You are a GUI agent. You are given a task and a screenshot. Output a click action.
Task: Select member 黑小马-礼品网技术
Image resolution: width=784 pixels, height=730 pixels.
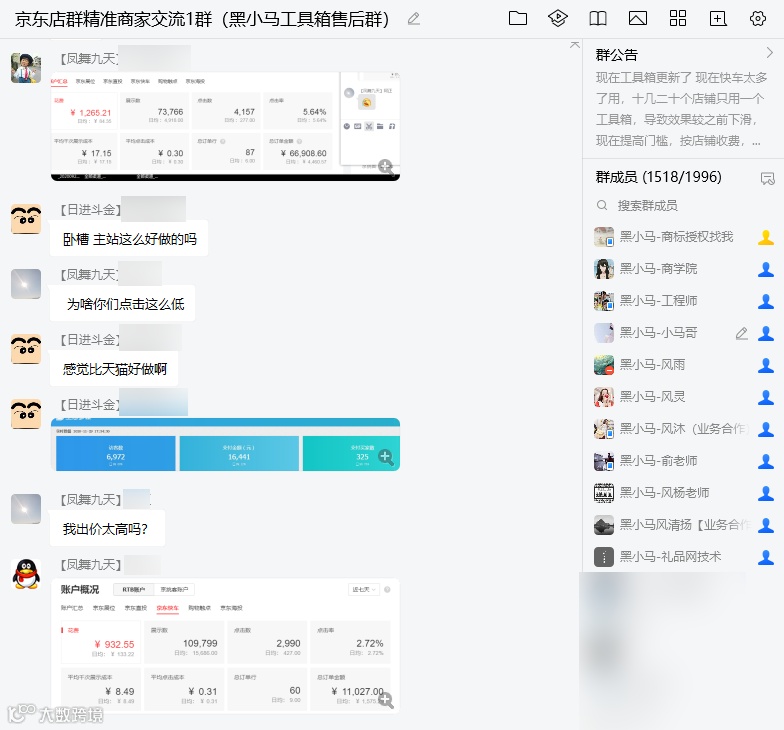click(x=683, y=556)
